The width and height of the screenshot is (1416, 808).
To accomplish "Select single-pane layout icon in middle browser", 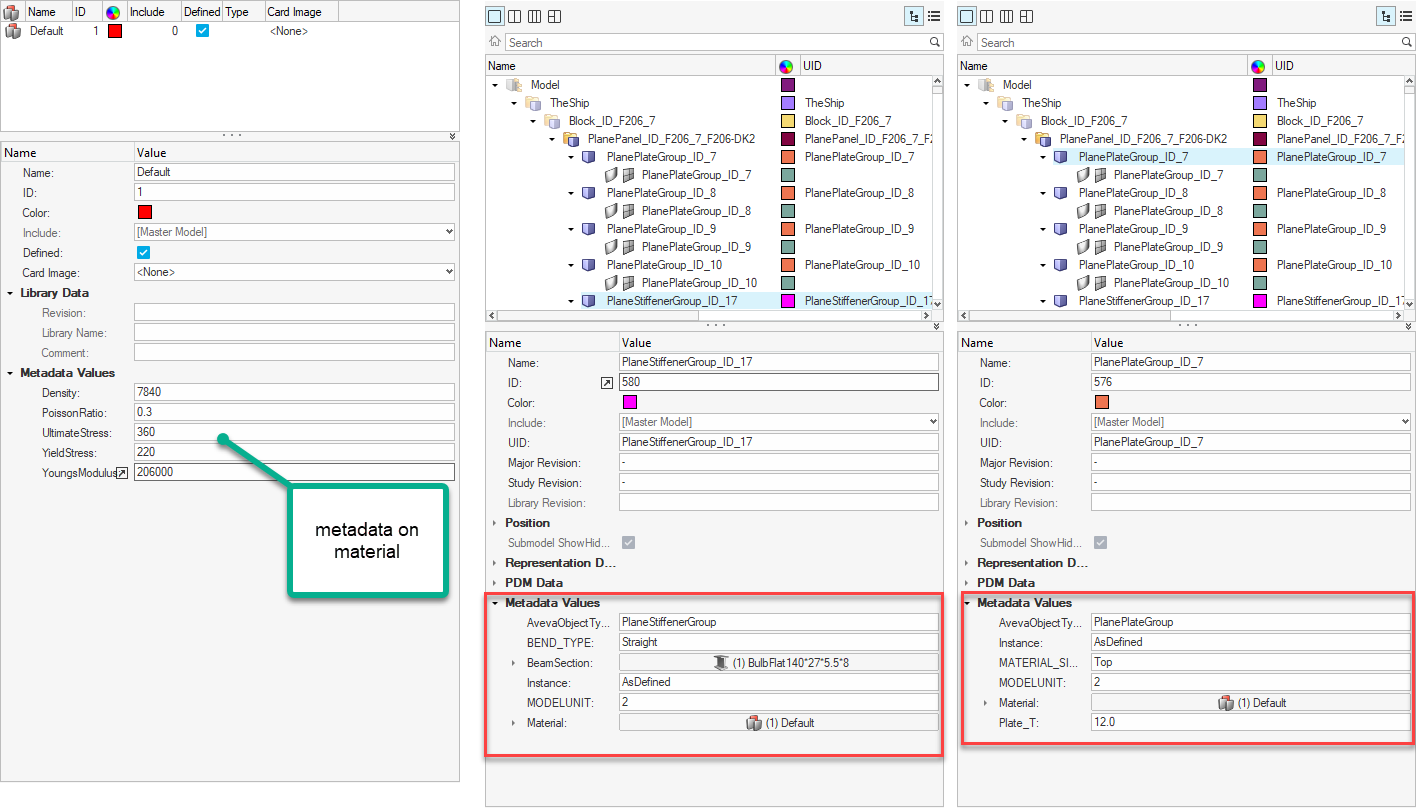I will click(494, 16).
